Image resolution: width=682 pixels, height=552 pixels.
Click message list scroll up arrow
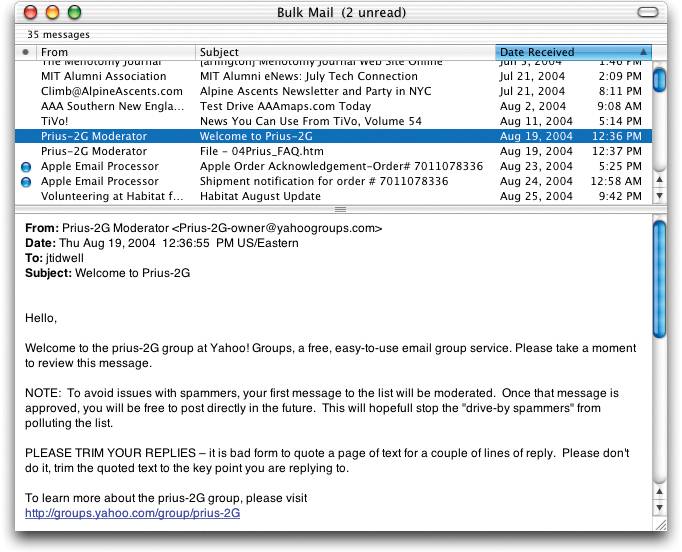659,178
